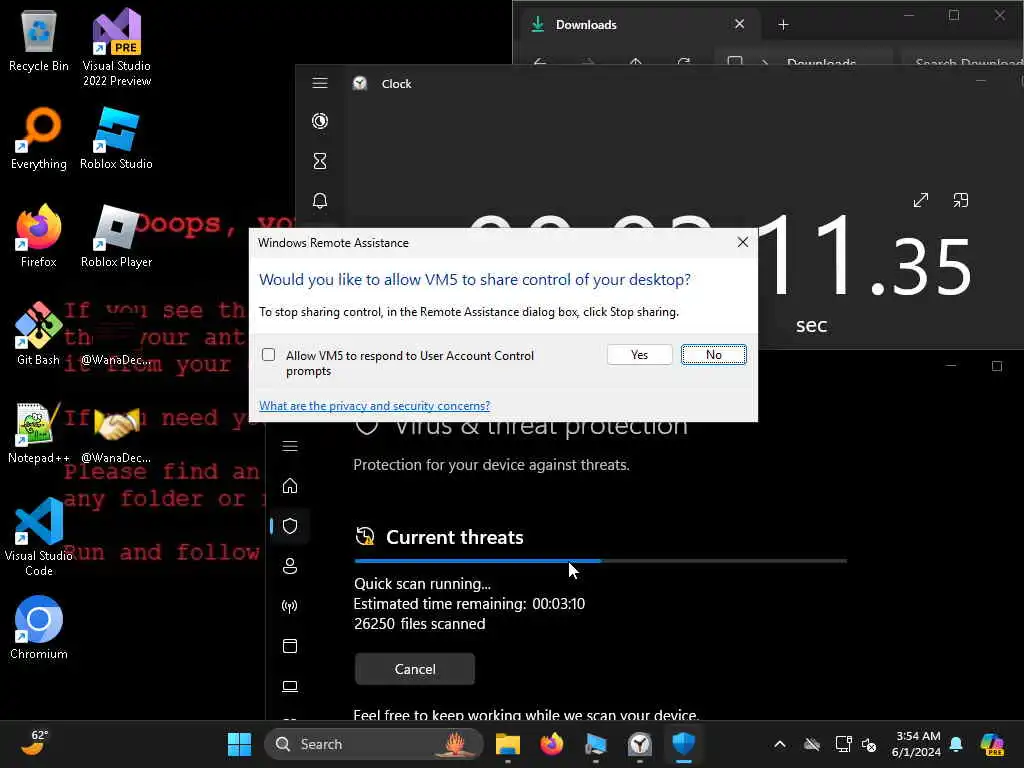Open Firefox from the taskbar
1024x768 pixels.
click(x=552, y=744)
